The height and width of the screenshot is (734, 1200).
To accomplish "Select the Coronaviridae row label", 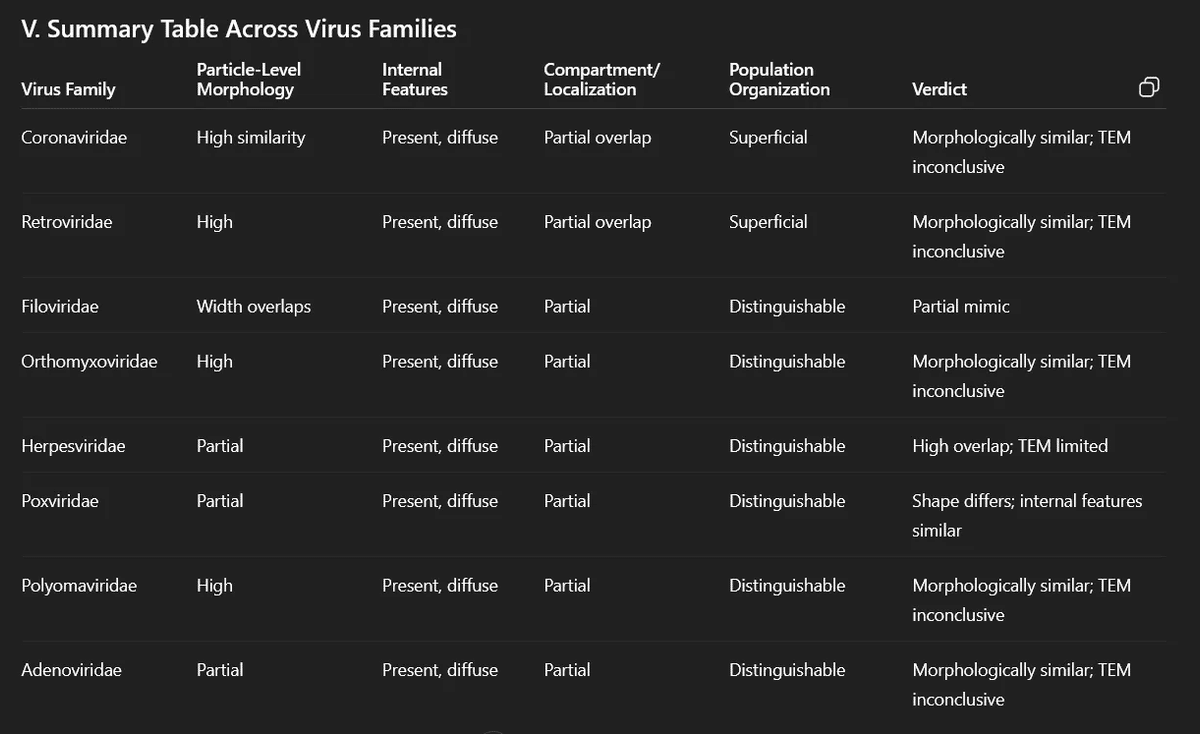I will tap(74, 138).
